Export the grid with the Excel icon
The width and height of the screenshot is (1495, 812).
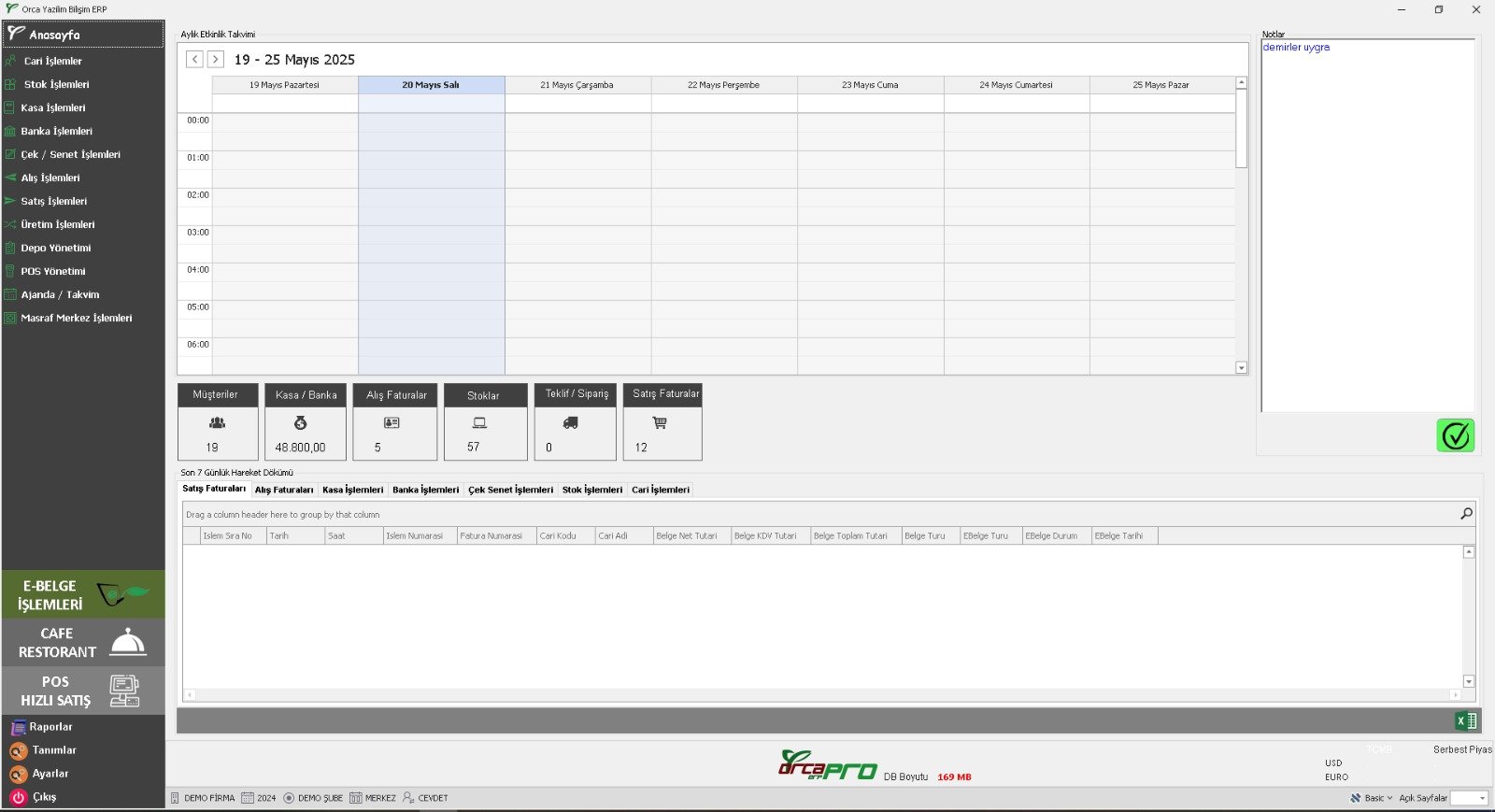click(x=1465, y=720)
